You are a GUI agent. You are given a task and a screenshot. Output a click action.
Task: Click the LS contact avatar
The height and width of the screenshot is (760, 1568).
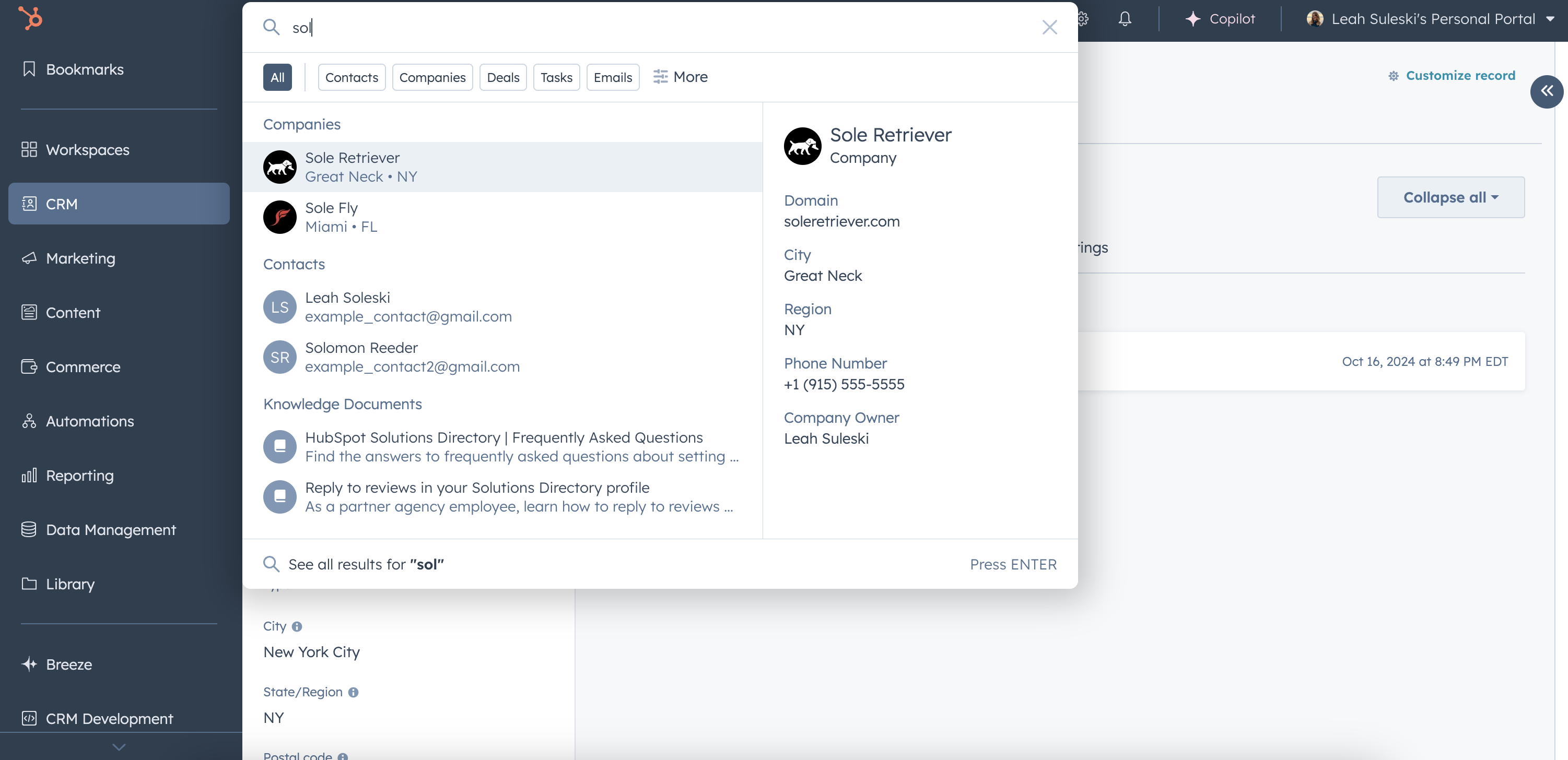coord(280,307)
